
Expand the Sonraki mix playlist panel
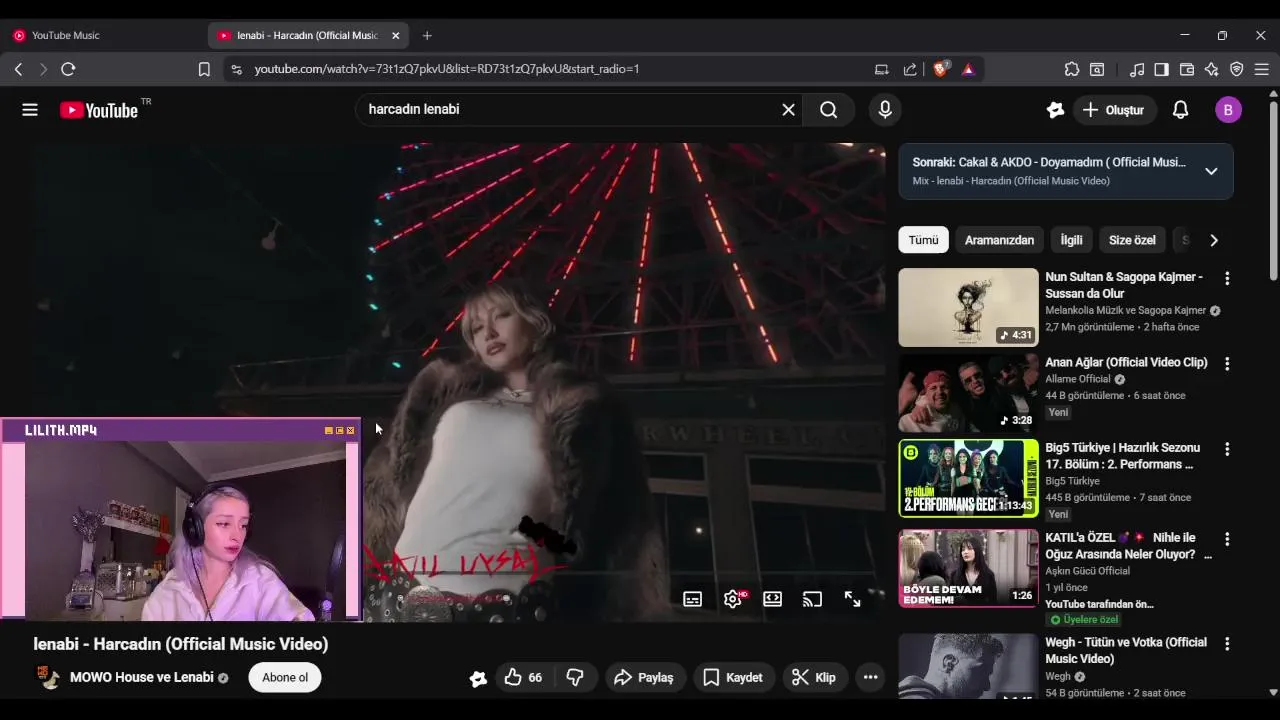pyautogui.click(x=1211, y=171)
